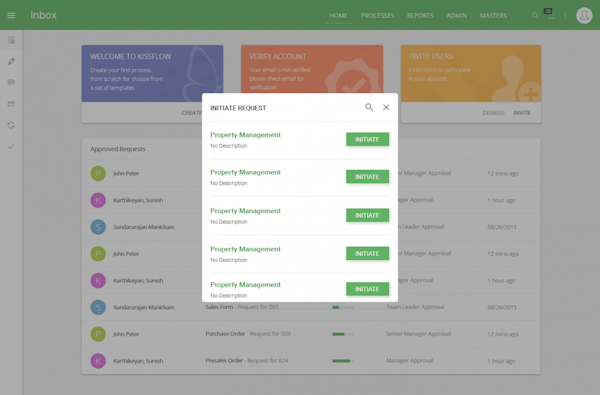Viewport: 600px width, 395px height.
Task: Click the Sales Form progress bar
Action: pos(343,307)
